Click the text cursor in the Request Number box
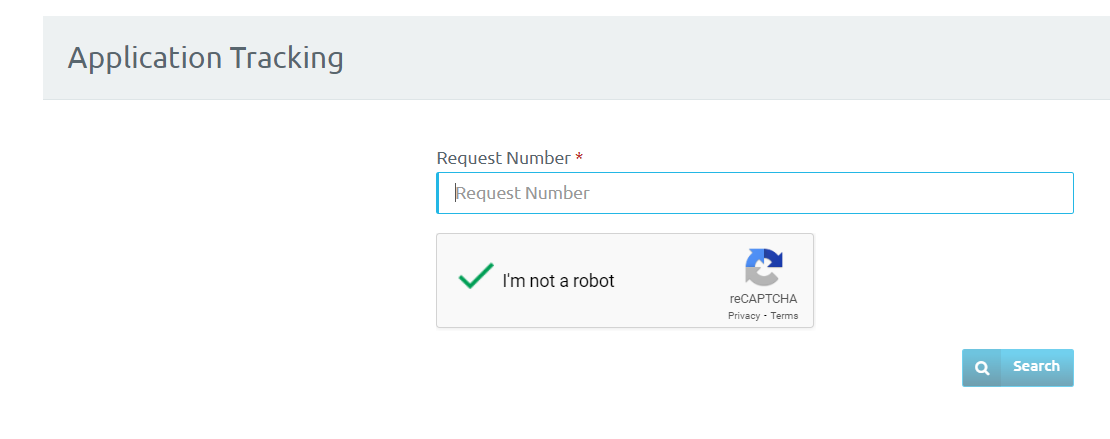Image resolution: width=1110 pixels, height=439 pixels. pyautogui.click(x=455, y=193)
